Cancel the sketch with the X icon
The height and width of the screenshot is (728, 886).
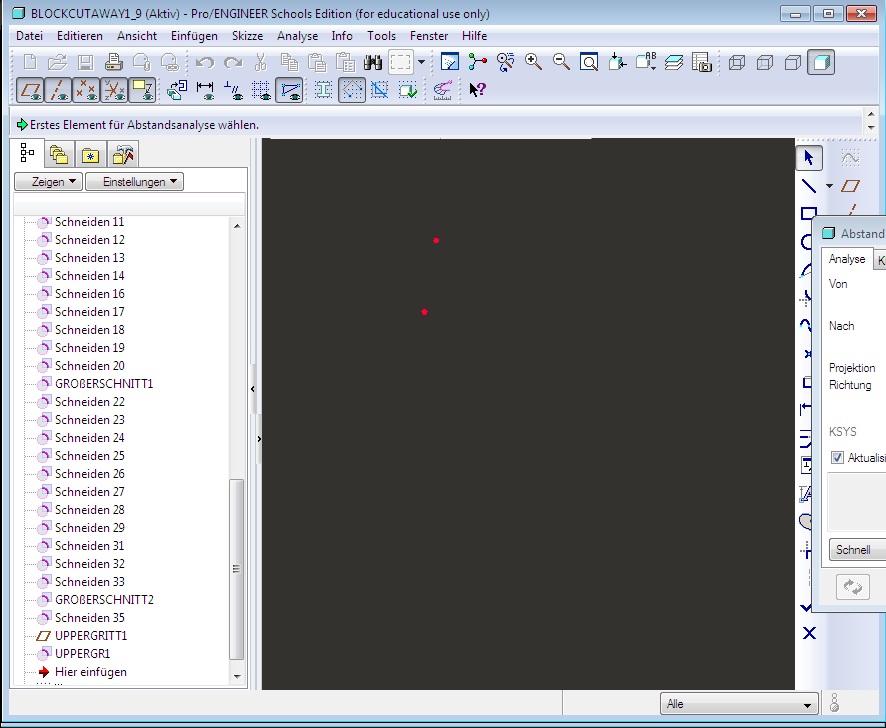pyautogui.click(x=809, y=633)
